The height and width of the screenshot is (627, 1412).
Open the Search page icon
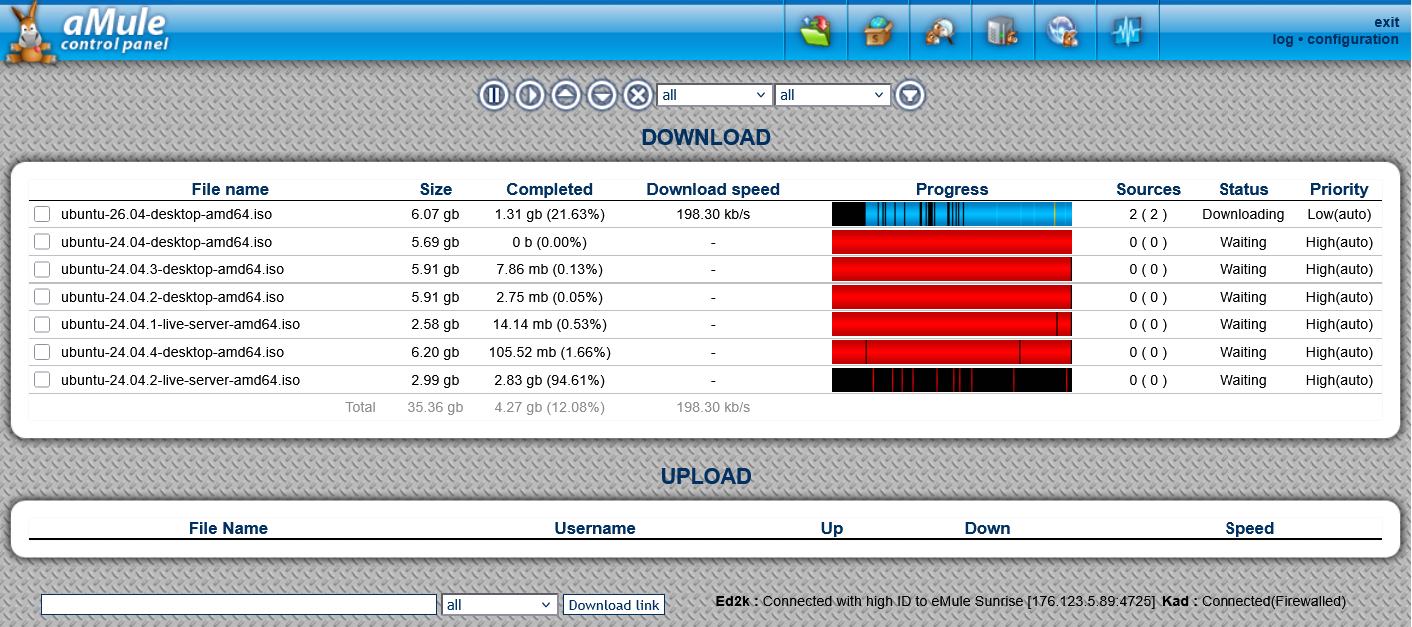(940, 32)
